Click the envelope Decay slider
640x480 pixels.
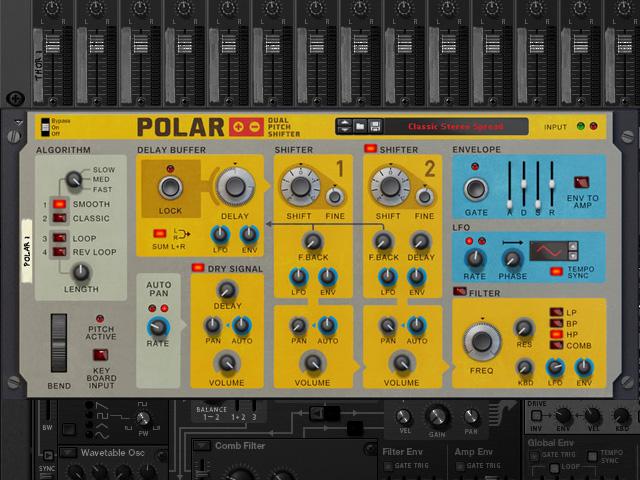click(524, 186)
